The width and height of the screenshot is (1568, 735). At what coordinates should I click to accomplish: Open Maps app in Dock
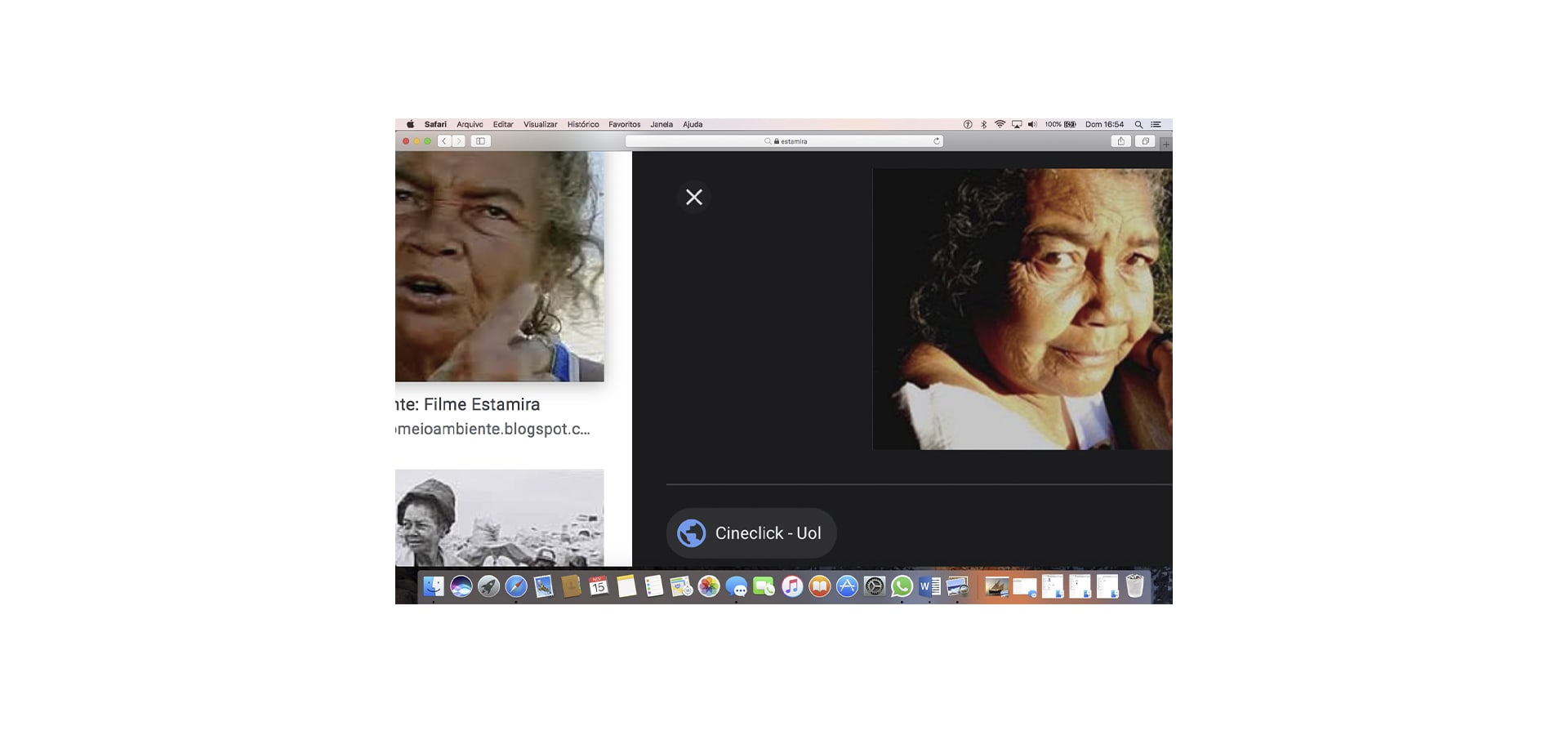coord(681,586)
